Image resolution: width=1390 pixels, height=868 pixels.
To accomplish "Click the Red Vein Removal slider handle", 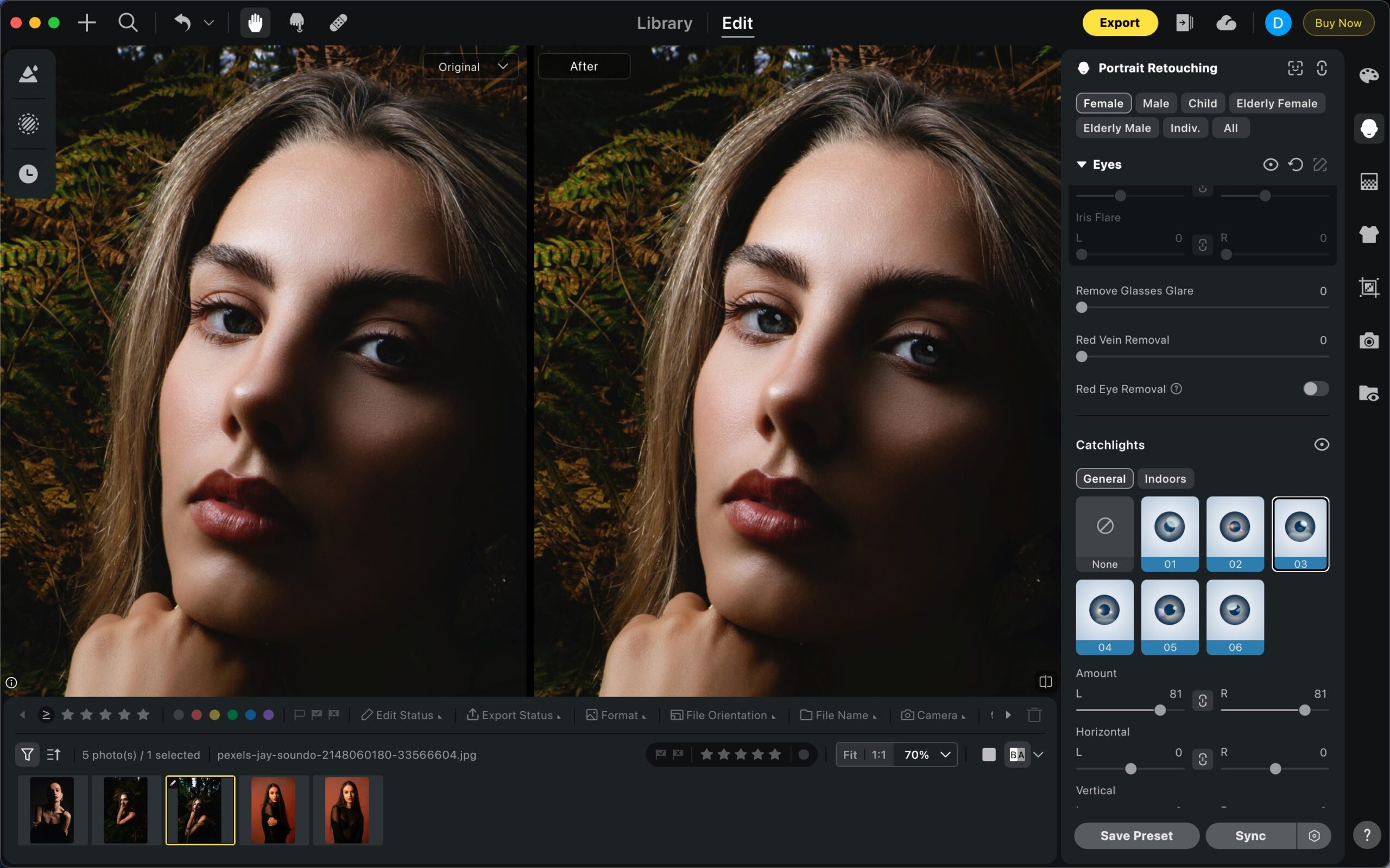I will 1082,357.
